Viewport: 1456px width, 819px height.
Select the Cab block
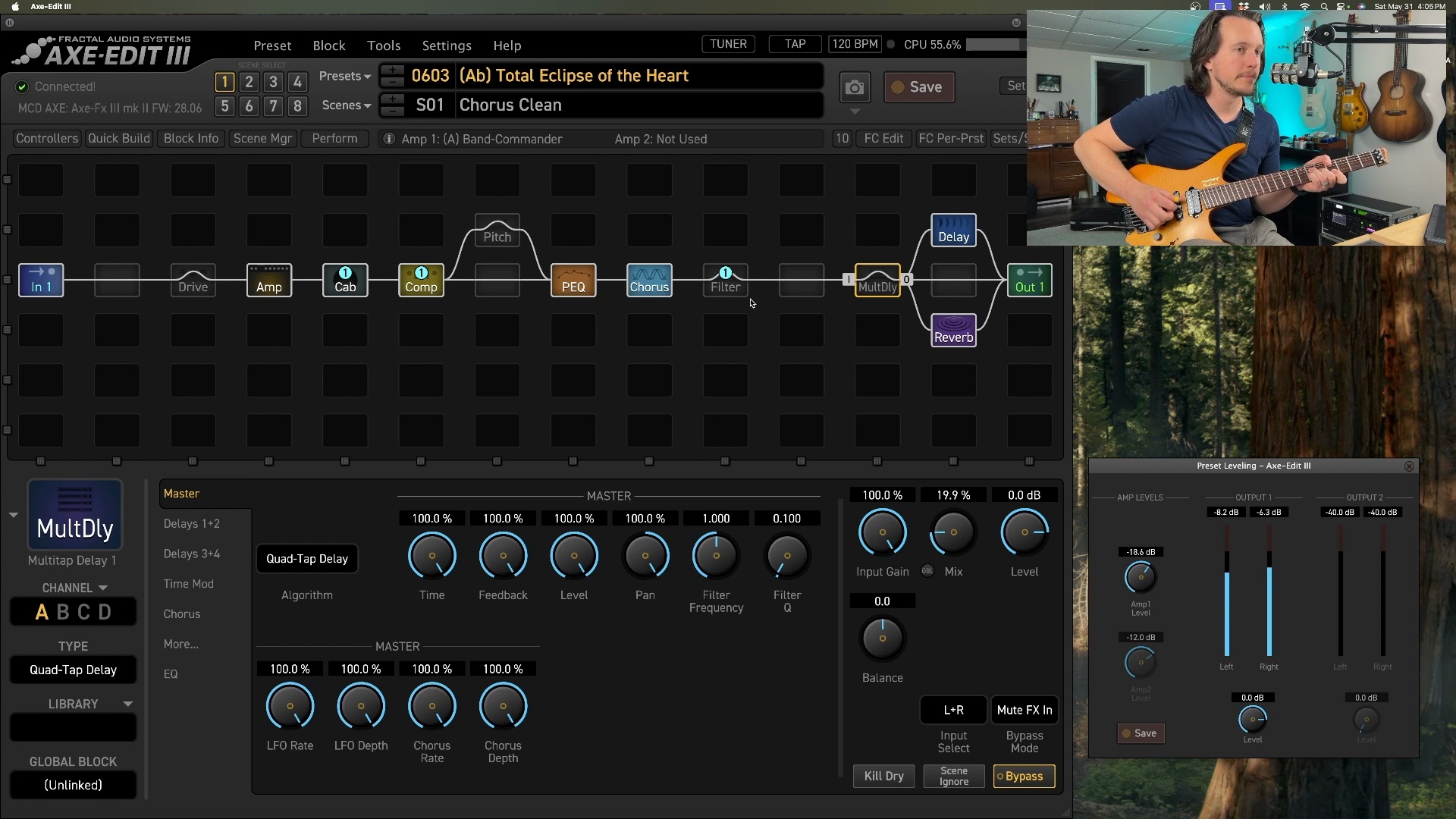tap(345, 280)
